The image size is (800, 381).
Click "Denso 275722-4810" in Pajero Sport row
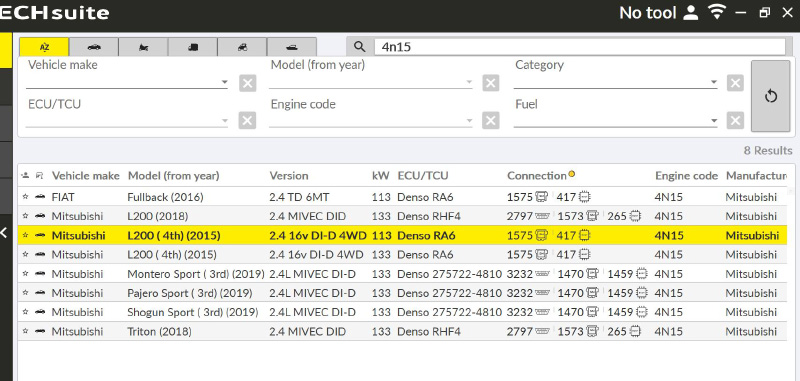click(x=449, y=293)
